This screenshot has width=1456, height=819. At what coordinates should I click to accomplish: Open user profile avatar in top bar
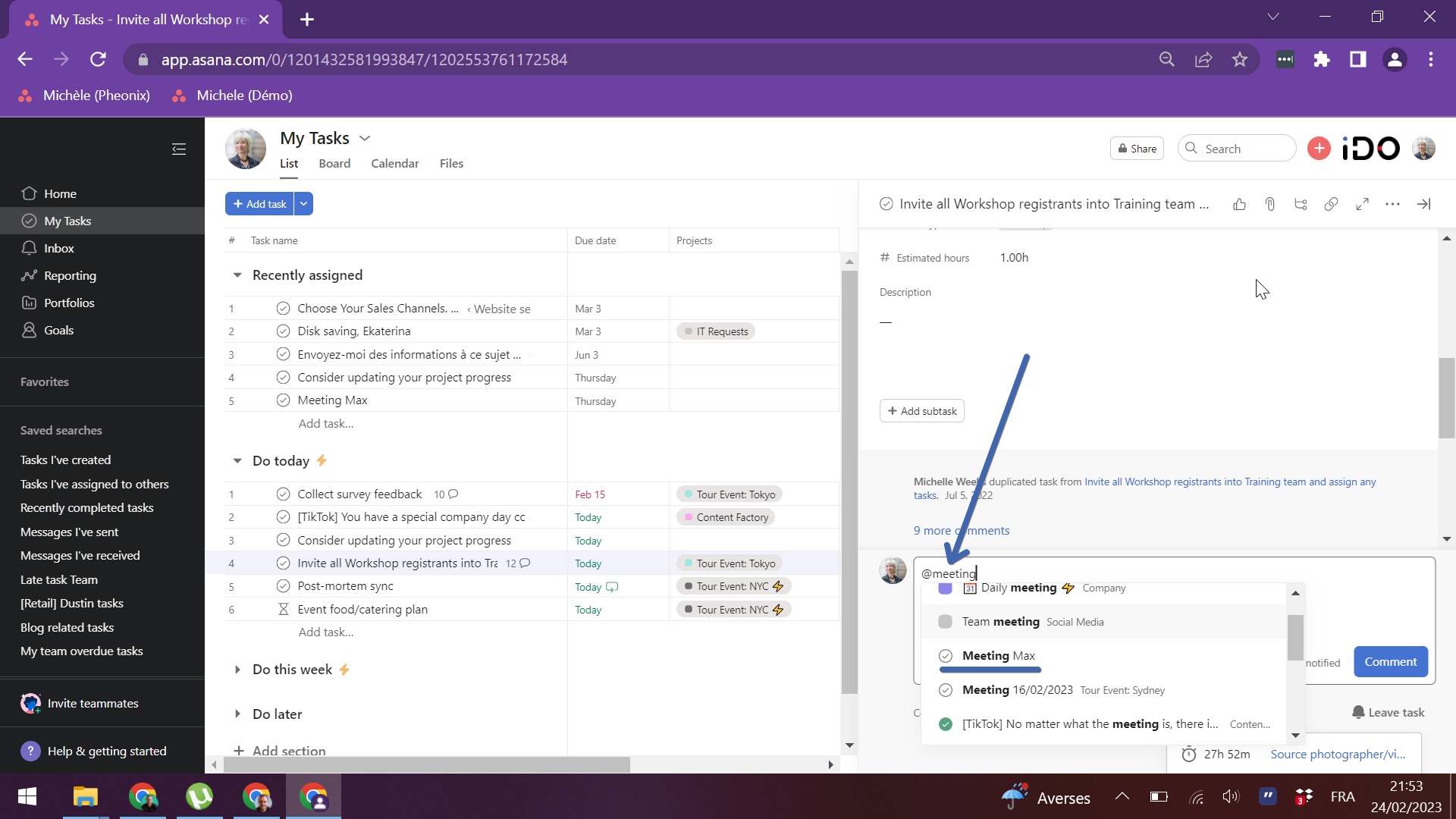(1423, 148)
